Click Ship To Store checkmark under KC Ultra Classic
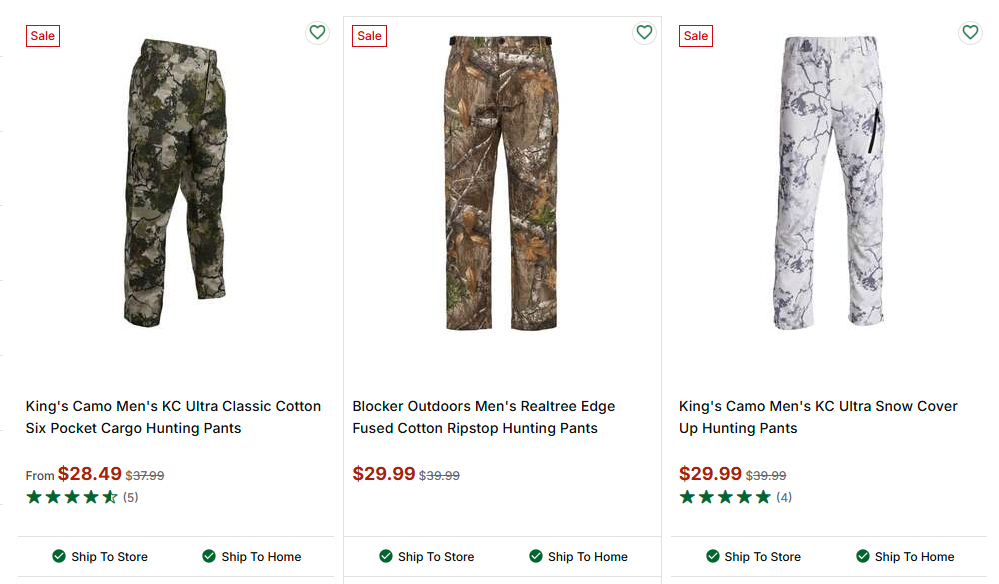This screenshot has width=999, height=584. point(59,556)
